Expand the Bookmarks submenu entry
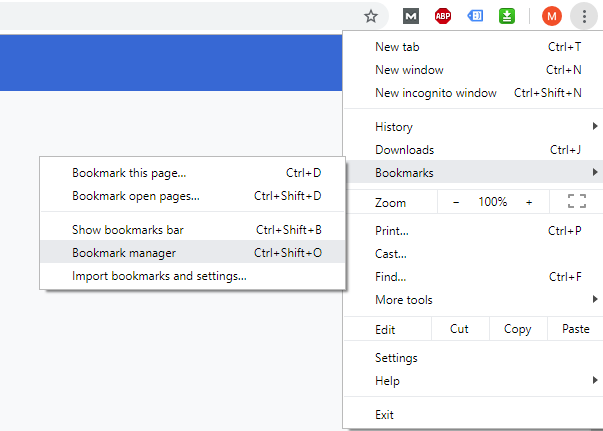603x431 pixels. [473, 172]
